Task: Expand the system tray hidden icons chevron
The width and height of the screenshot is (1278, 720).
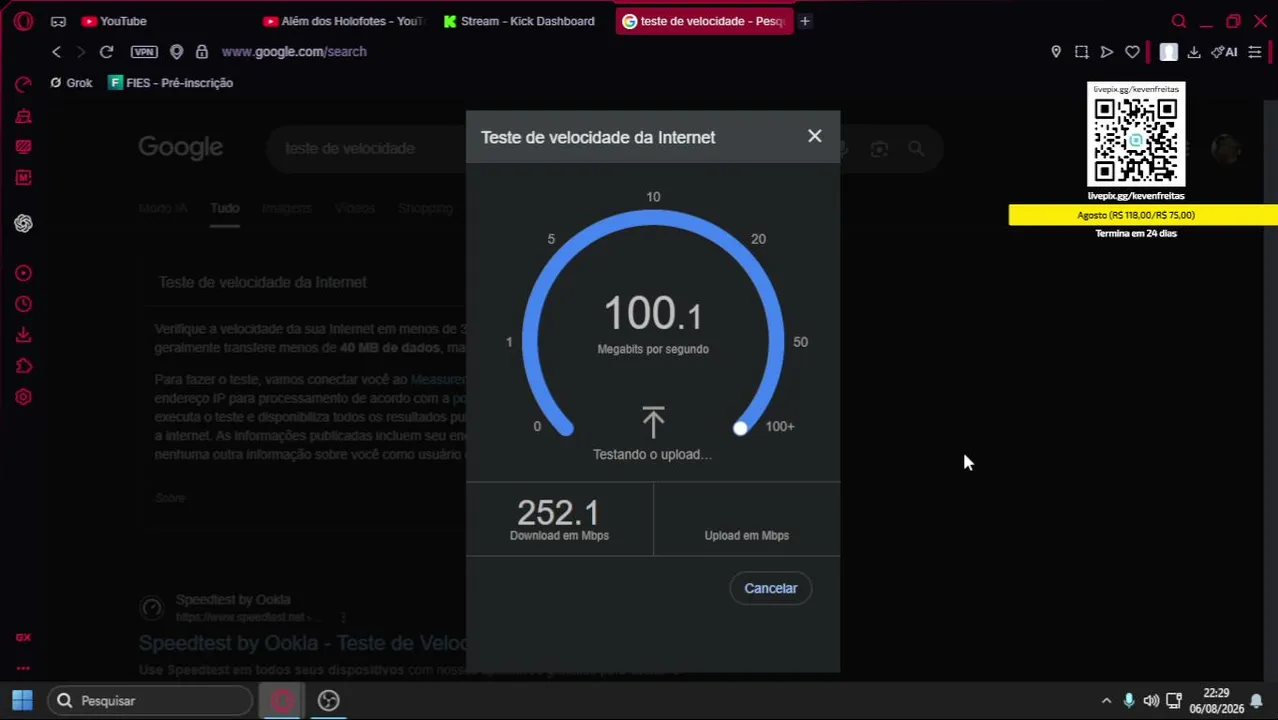Action: [x=1106, y=701]
